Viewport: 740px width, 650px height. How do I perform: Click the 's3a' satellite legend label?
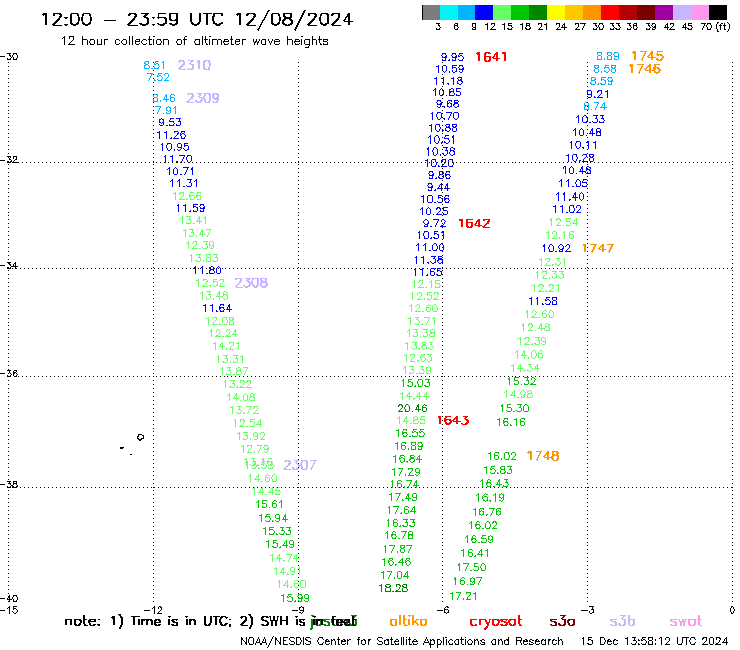point(562,622)
